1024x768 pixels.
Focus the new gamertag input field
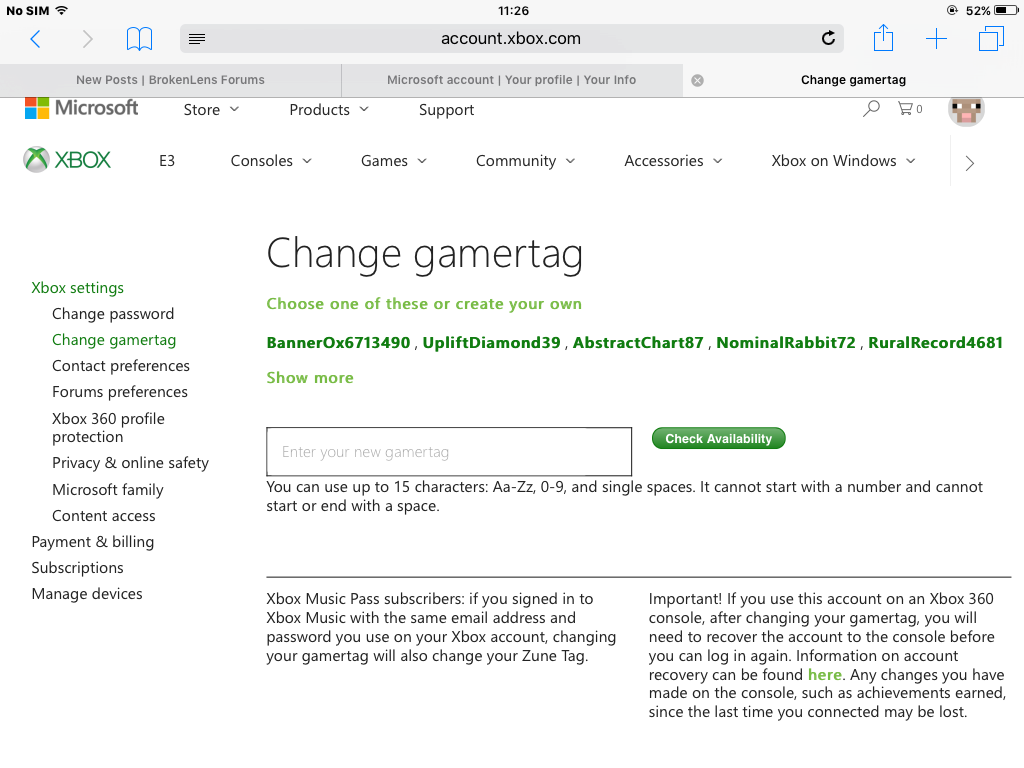coord(449,452)
